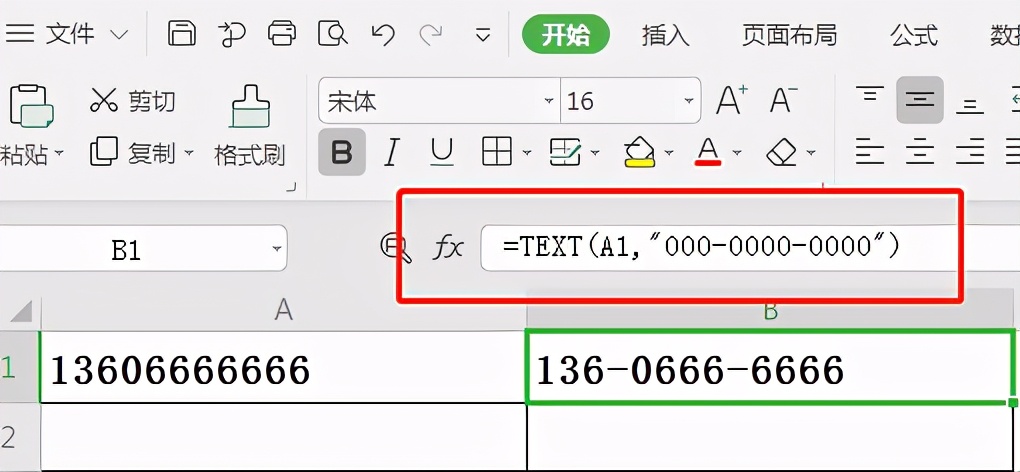Open the 插入 tab
1020x472 pixels.
pyautogui.click(x=665, y=35)
